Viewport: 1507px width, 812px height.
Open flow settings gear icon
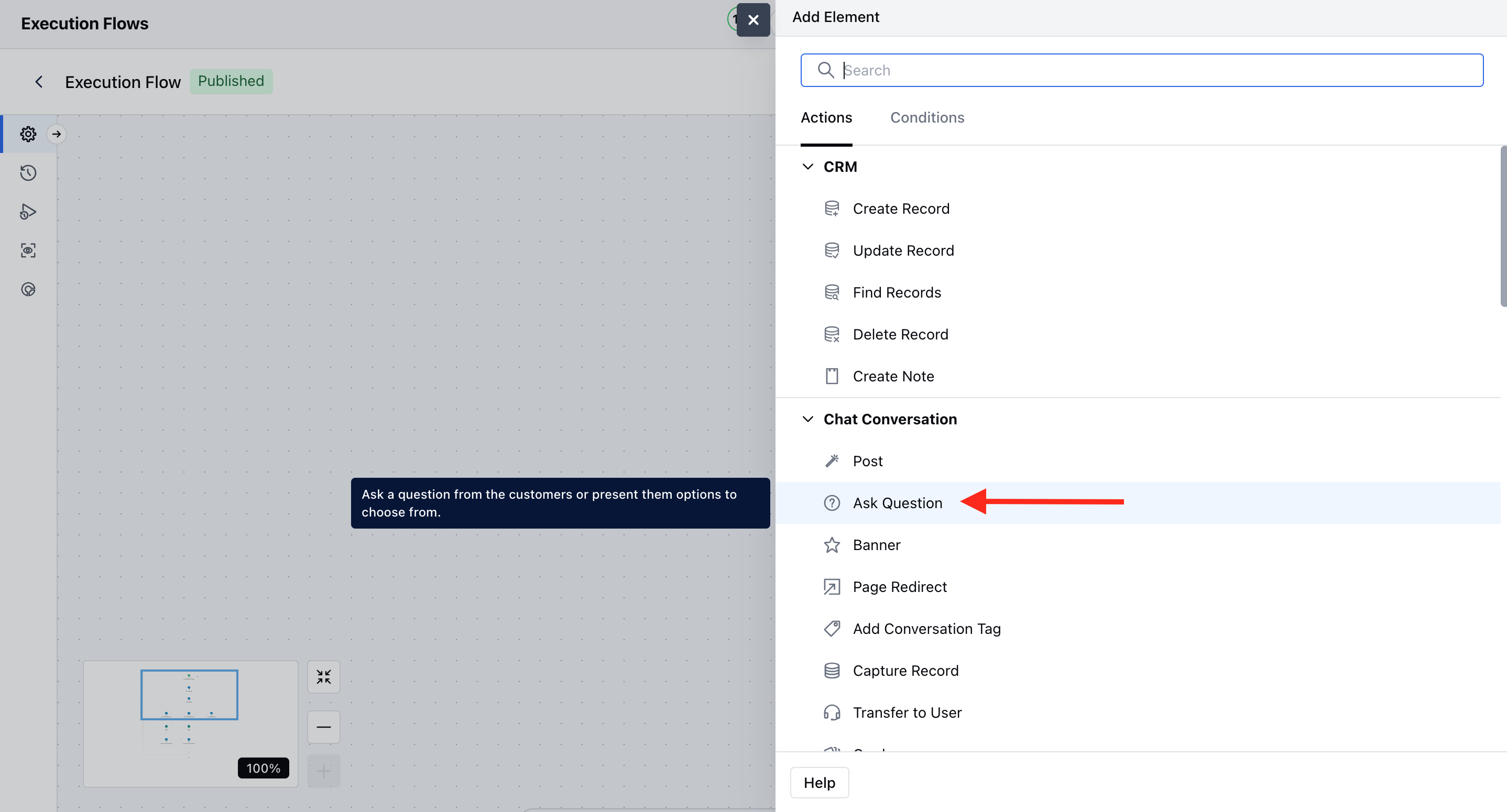[28, 134]
